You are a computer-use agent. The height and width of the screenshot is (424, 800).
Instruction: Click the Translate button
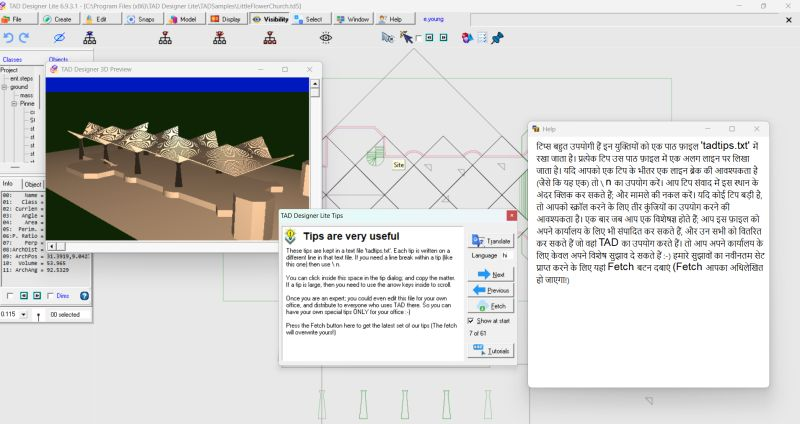pos(491,241)
